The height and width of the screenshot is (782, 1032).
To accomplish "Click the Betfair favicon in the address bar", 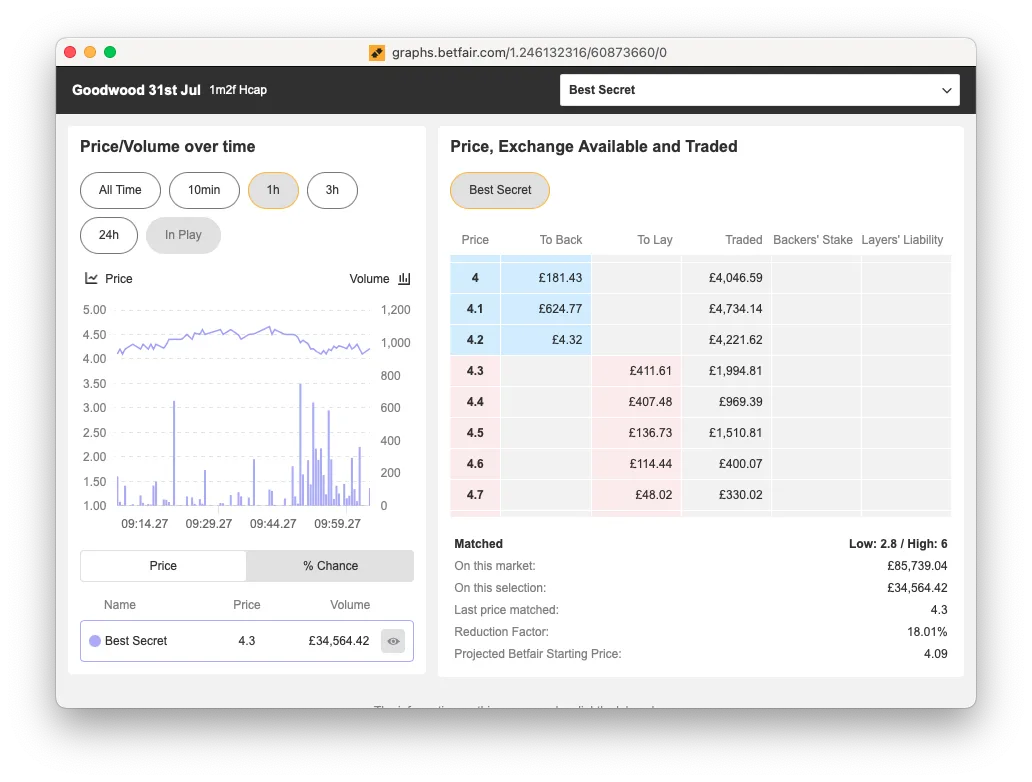I will [376, 53].
